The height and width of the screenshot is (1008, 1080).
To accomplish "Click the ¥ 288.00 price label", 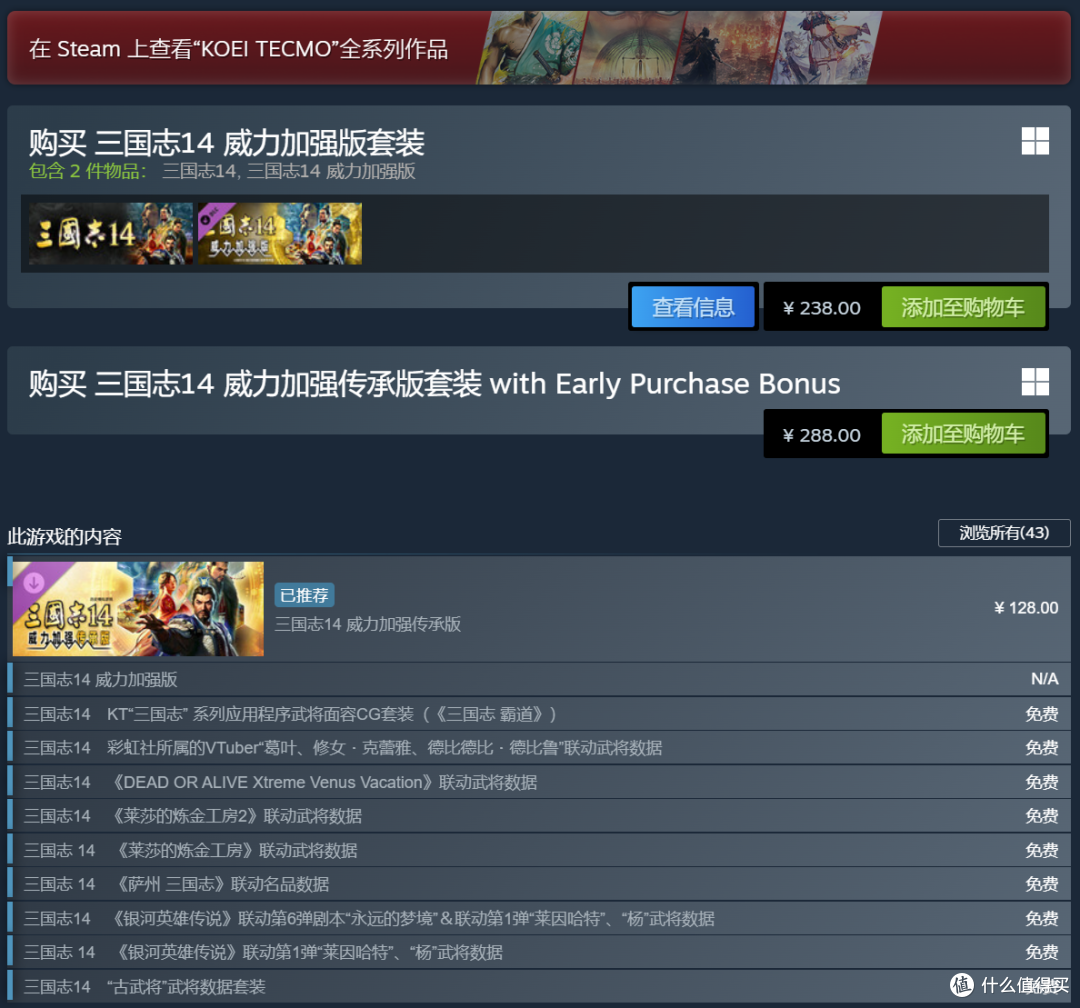I will tap(822, 435).
